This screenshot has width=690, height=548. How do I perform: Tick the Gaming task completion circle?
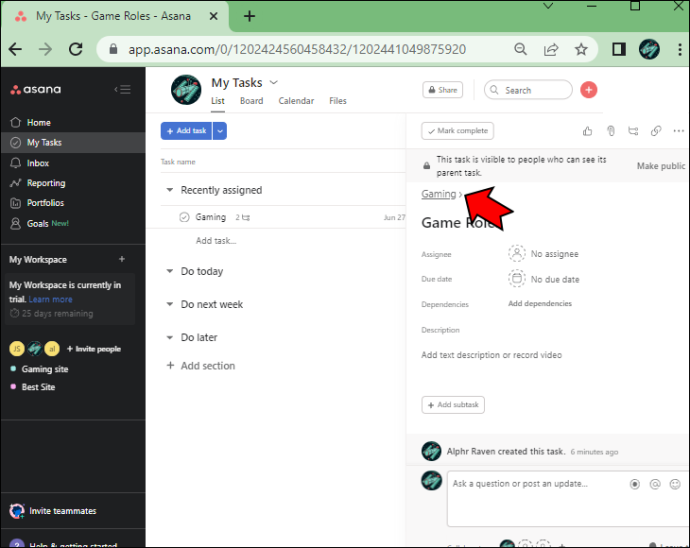click(184, 217)
